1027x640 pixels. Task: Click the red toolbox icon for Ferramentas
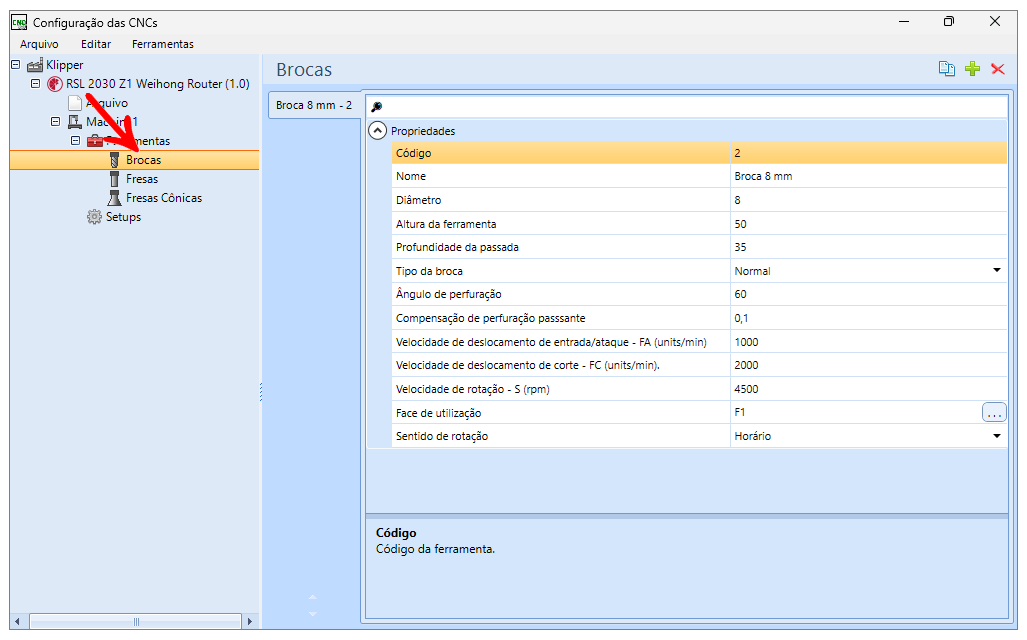(x=95, y=141)
